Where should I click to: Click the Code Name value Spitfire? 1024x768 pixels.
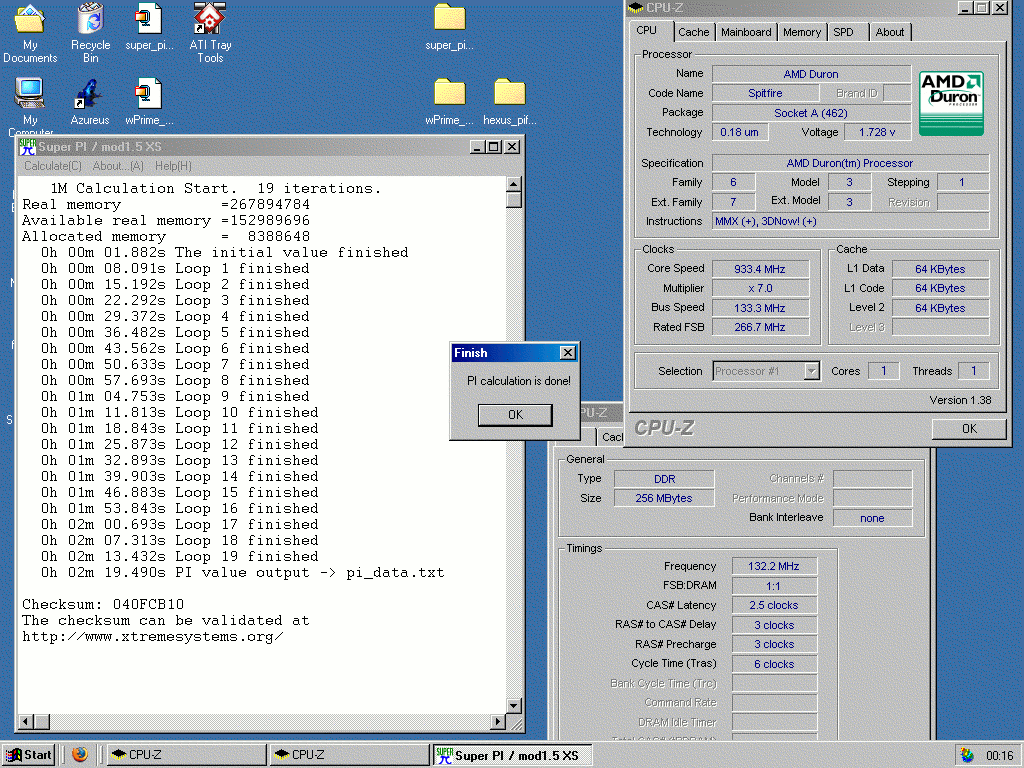point(765,93)
